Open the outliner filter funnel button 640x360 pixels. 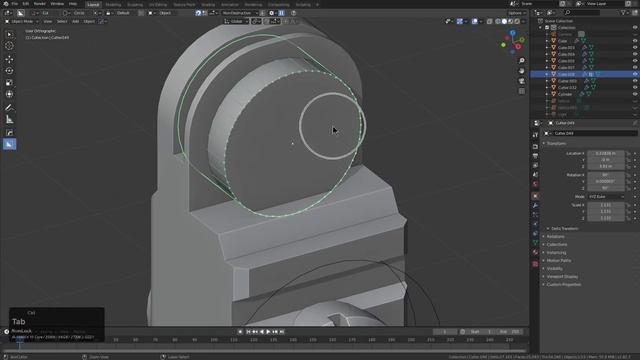[x=624, y=13]
